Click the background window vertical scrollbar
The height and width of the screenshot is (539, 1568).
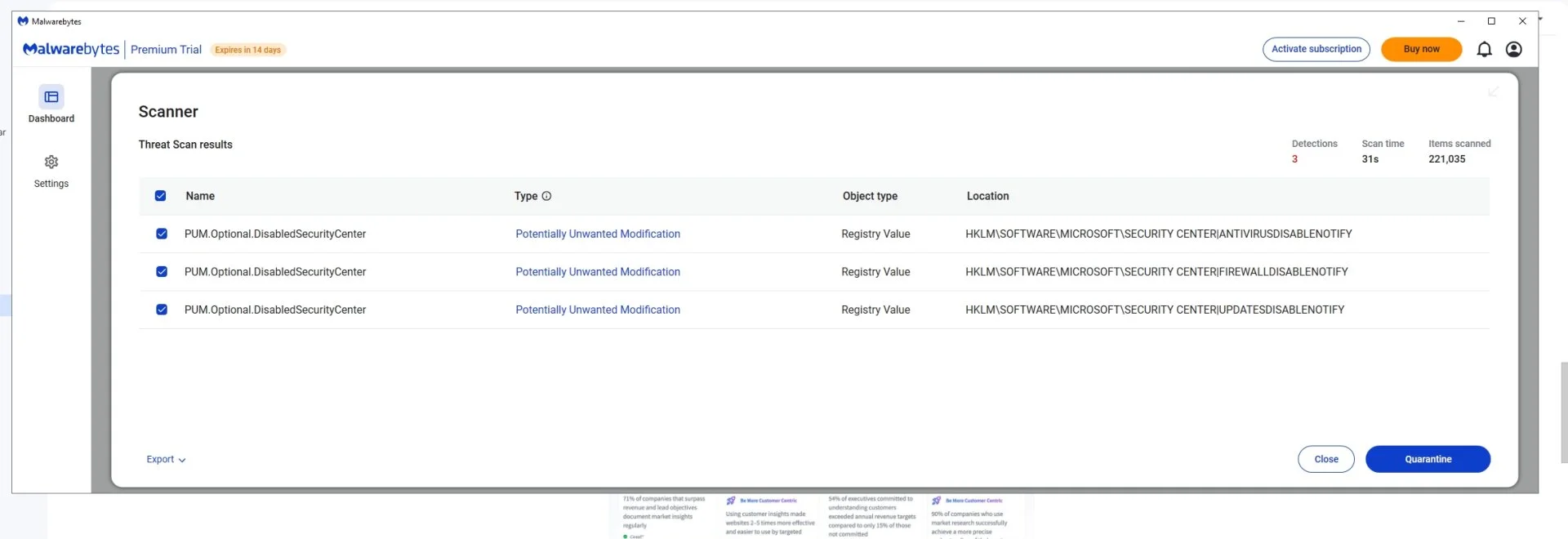pos(1563,412)
